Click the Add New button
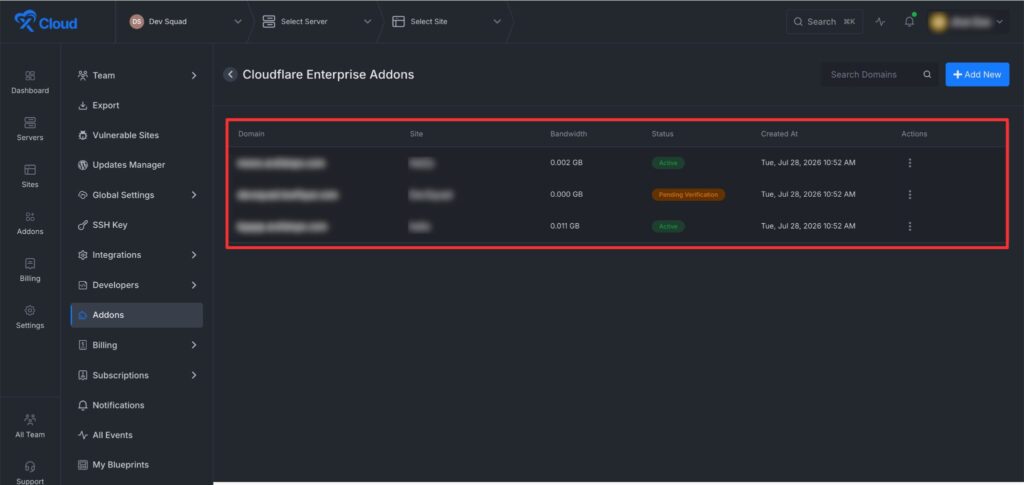The height and width of the screenshot is (485, 1024). (977, 74)
